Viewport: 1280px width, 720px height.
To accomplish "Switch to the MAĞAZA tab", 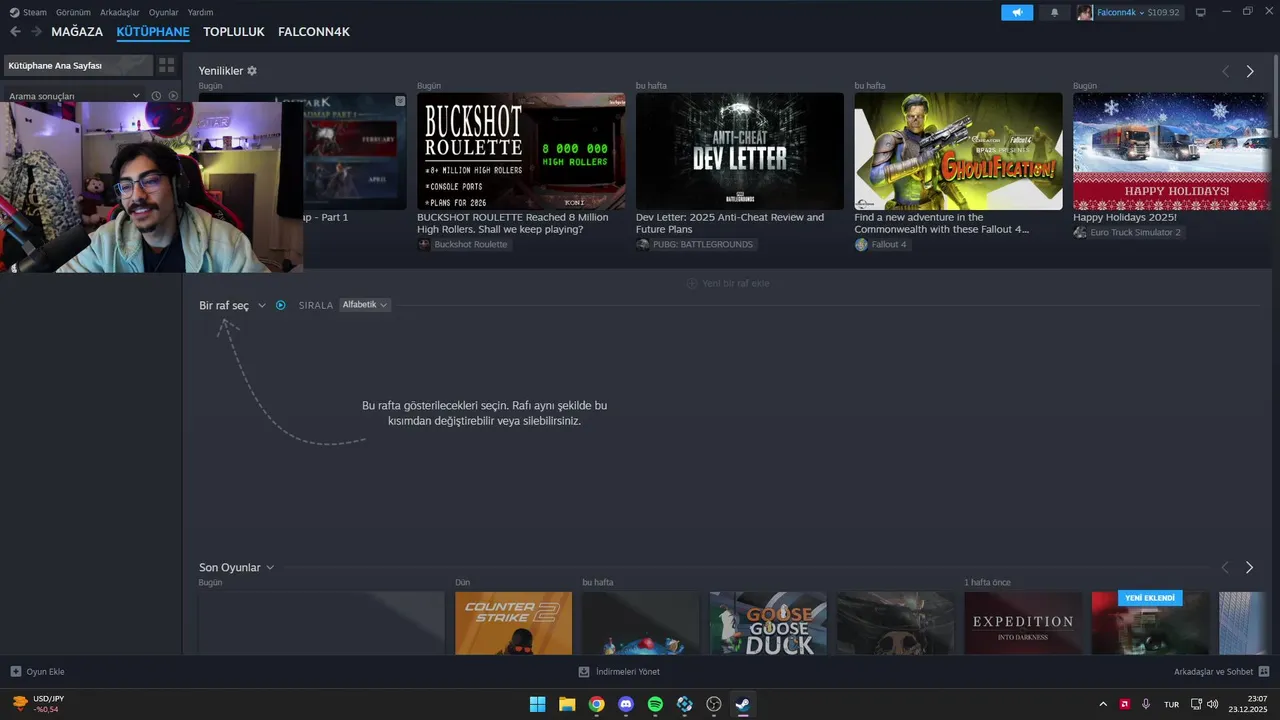I will (77, 32).
